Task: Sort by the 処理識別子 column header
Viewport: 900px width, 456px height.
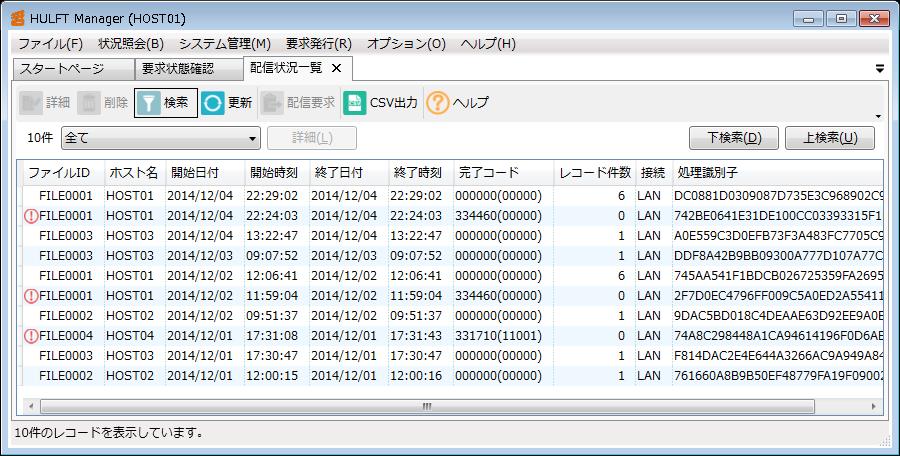Action: click(x=778, y=173)
